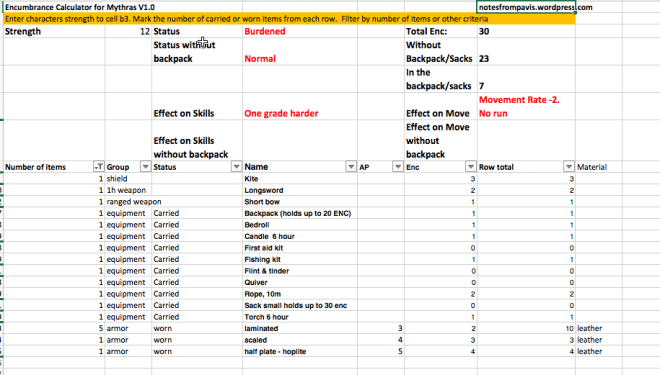The image size is (660, 375).
Task: Select the 'Rope, 10m' cell
Action: [x=300, y=294]
